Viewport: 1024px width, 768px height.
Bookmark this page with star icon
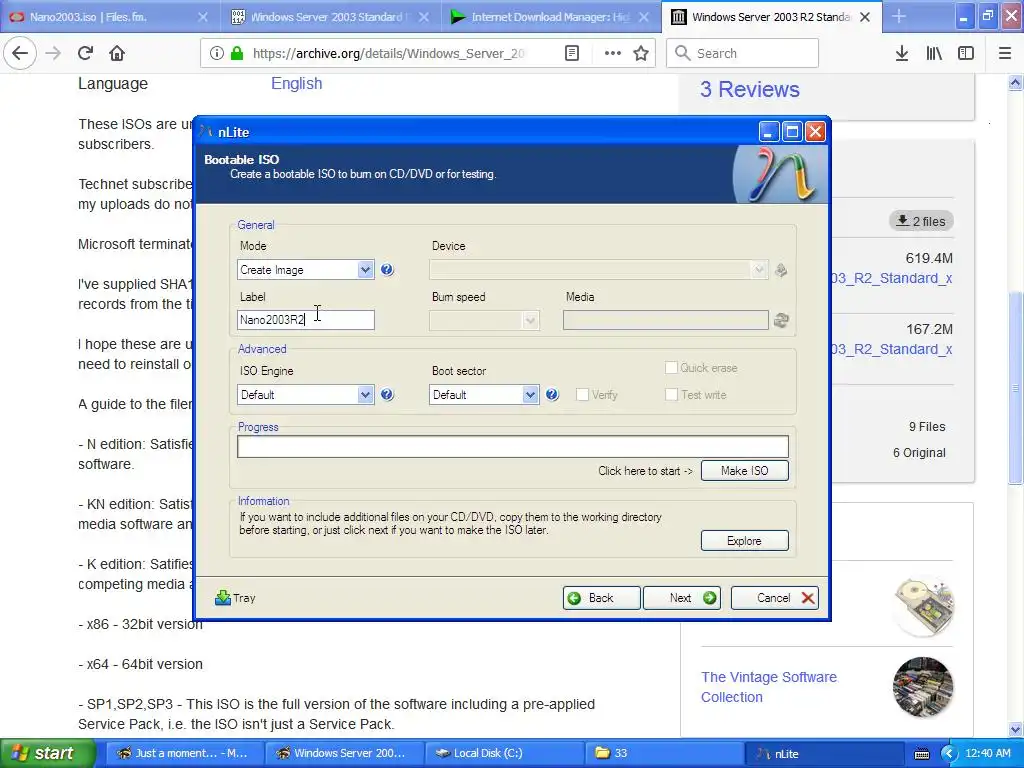[641, 53]
